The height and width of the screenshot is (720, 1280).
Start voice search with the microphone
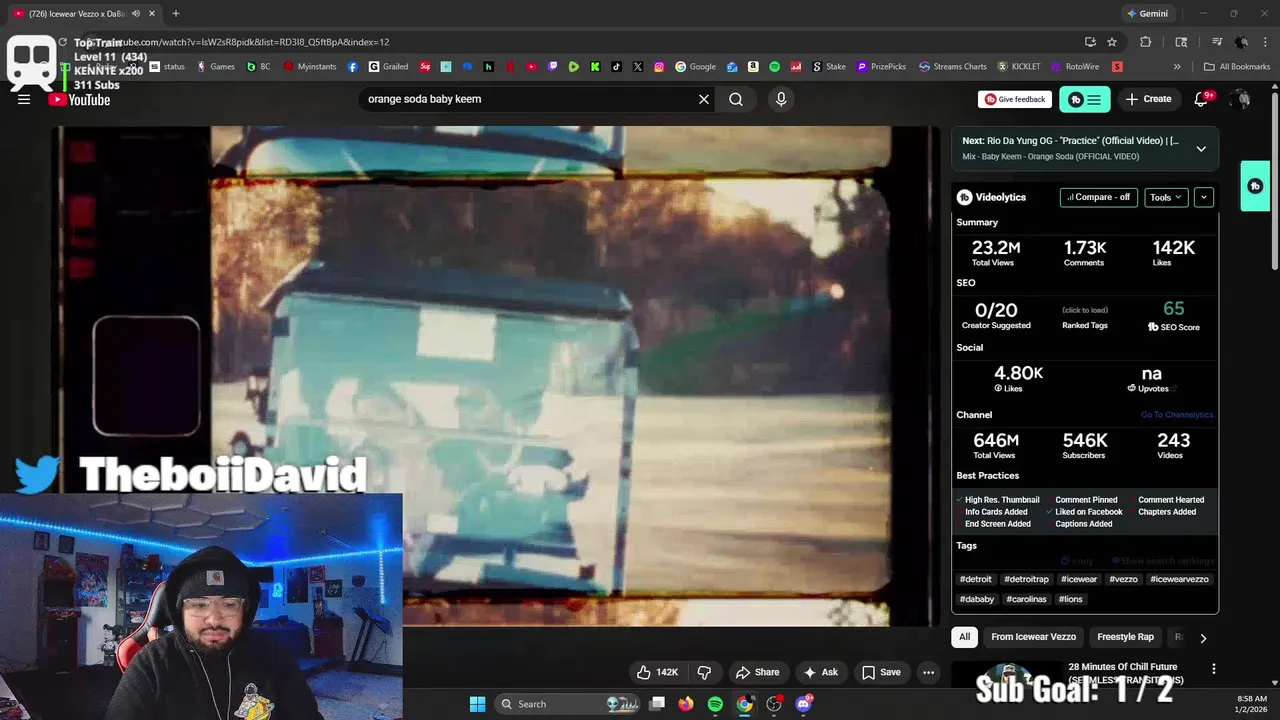781,99
